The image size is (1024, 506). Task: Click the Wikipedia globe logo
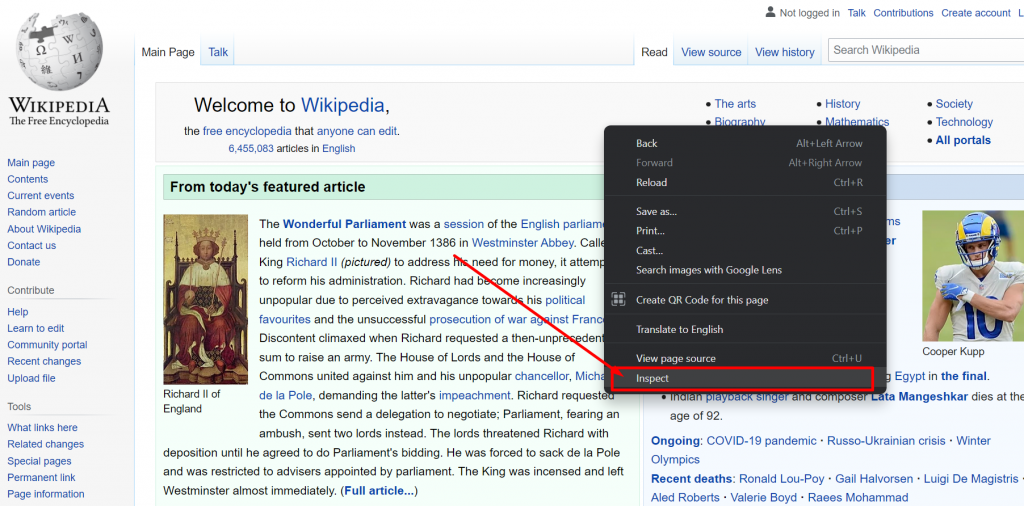coord(59,50)
